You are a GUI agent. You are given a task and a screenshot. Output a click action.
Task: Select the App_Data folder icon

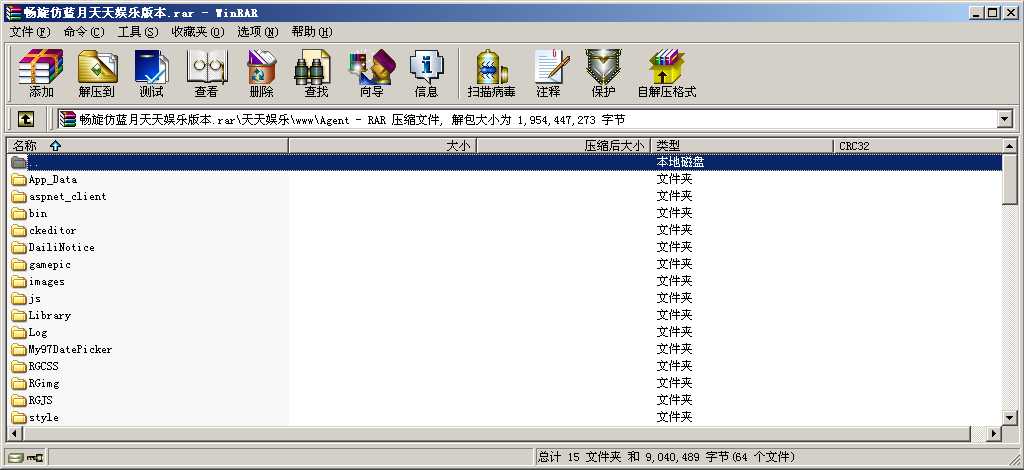[18, 180]
